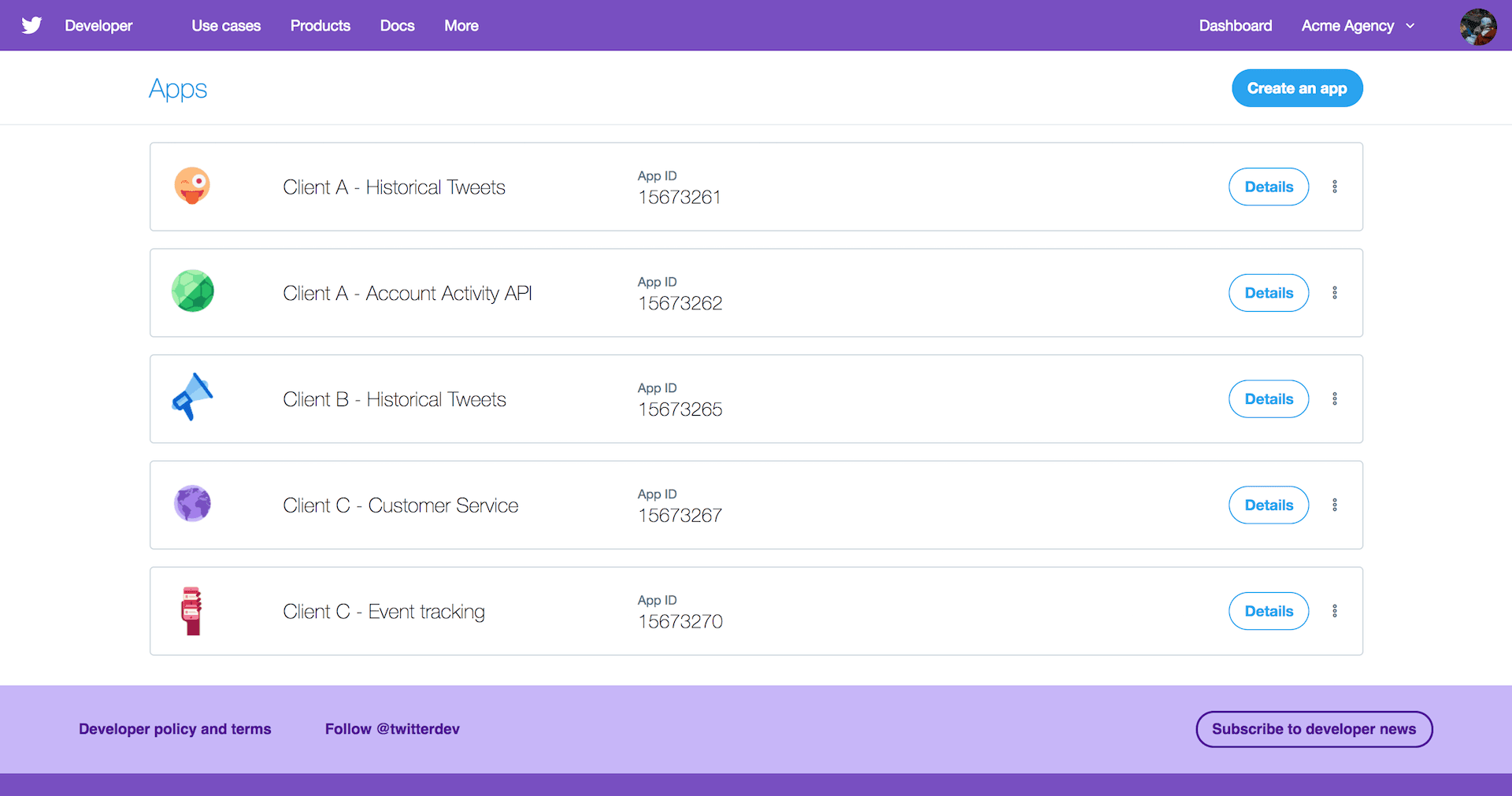Open Developer policy and terms link
Viewport: 1512px width, 796px height.
175,729
